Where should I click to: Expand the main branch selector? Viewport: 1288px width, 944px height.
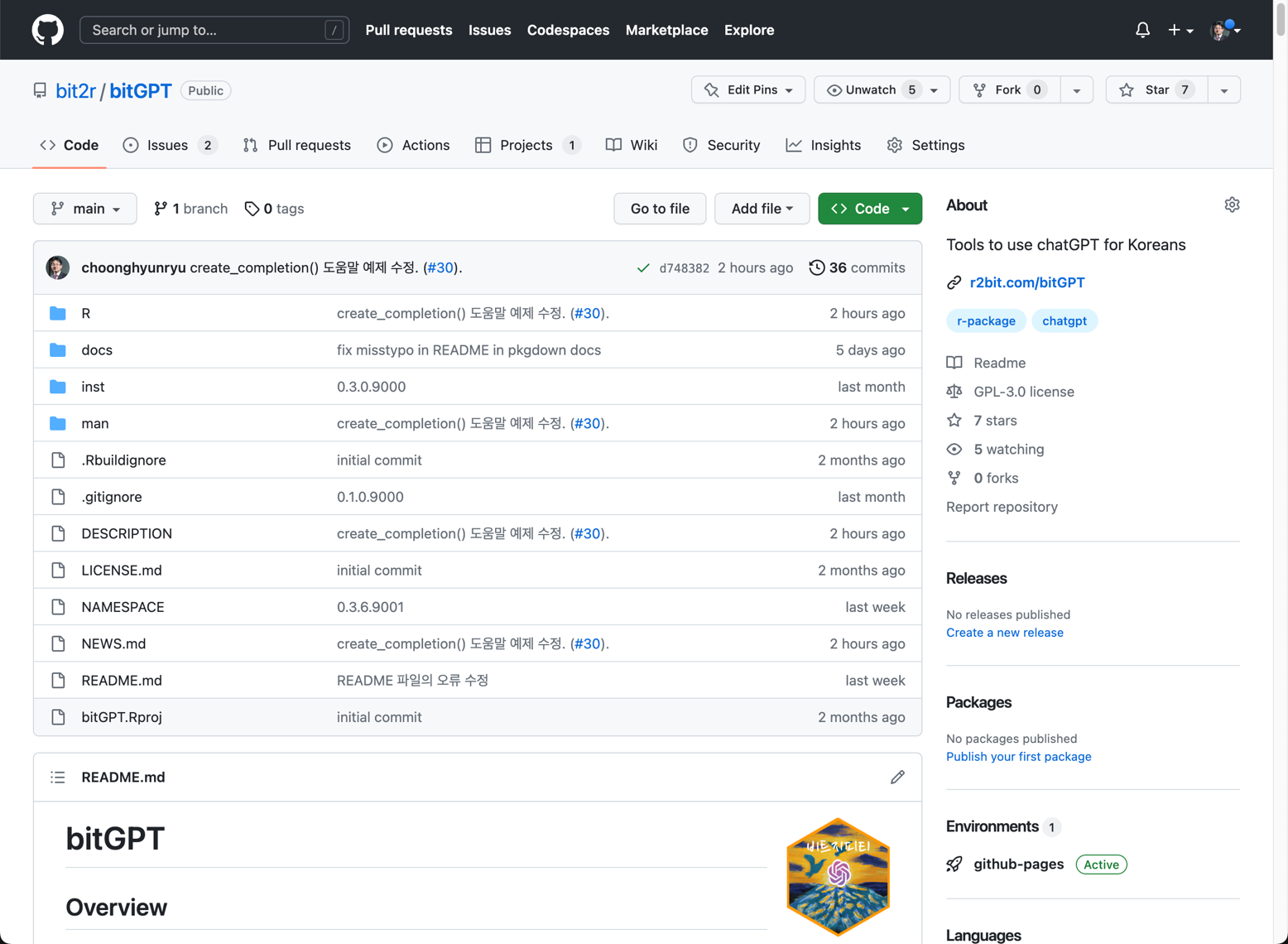[85, 209]
